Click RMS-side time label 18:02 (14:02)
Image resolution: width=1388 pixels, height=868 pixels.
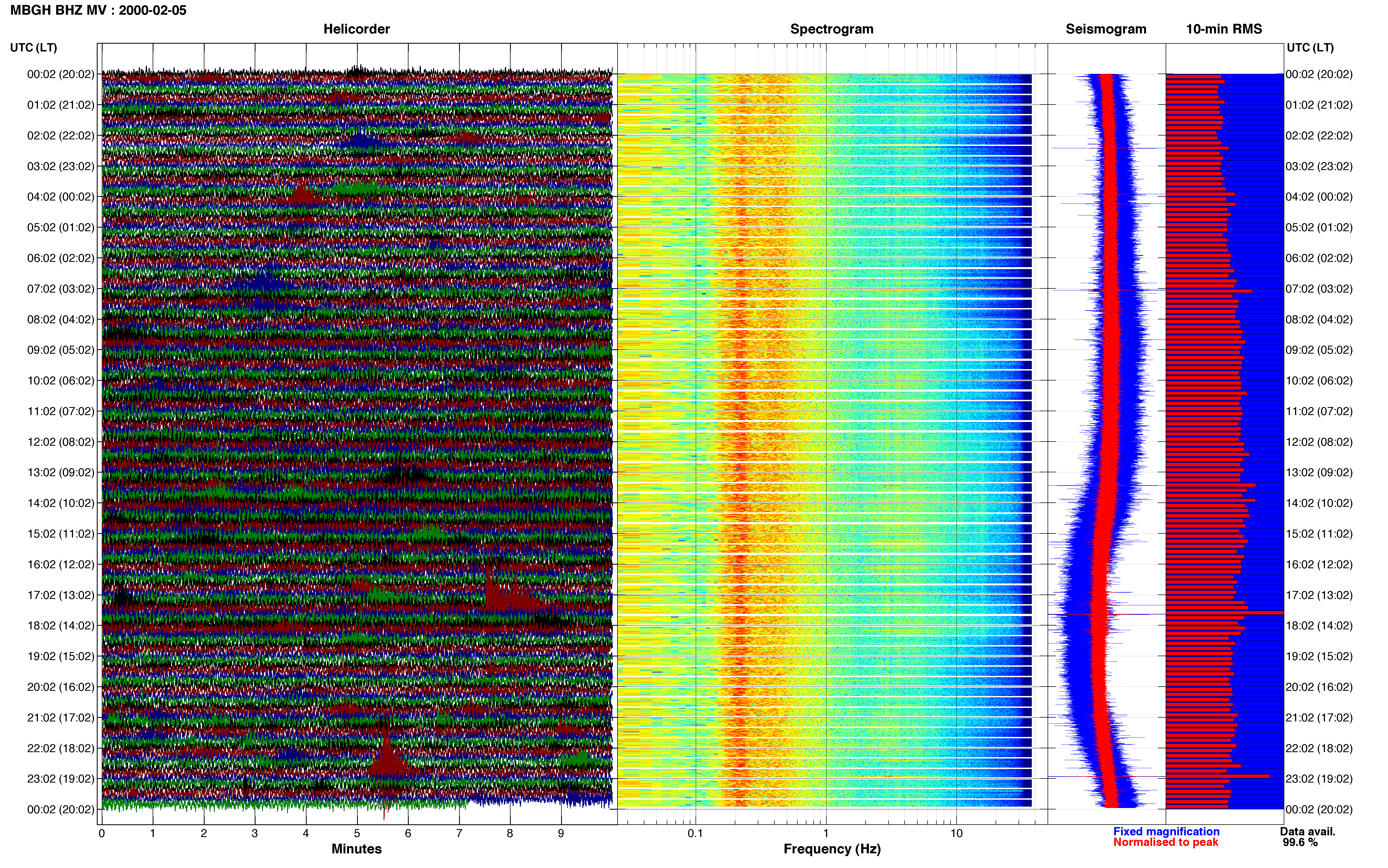pyautogui.click(x=1319, y=626)
